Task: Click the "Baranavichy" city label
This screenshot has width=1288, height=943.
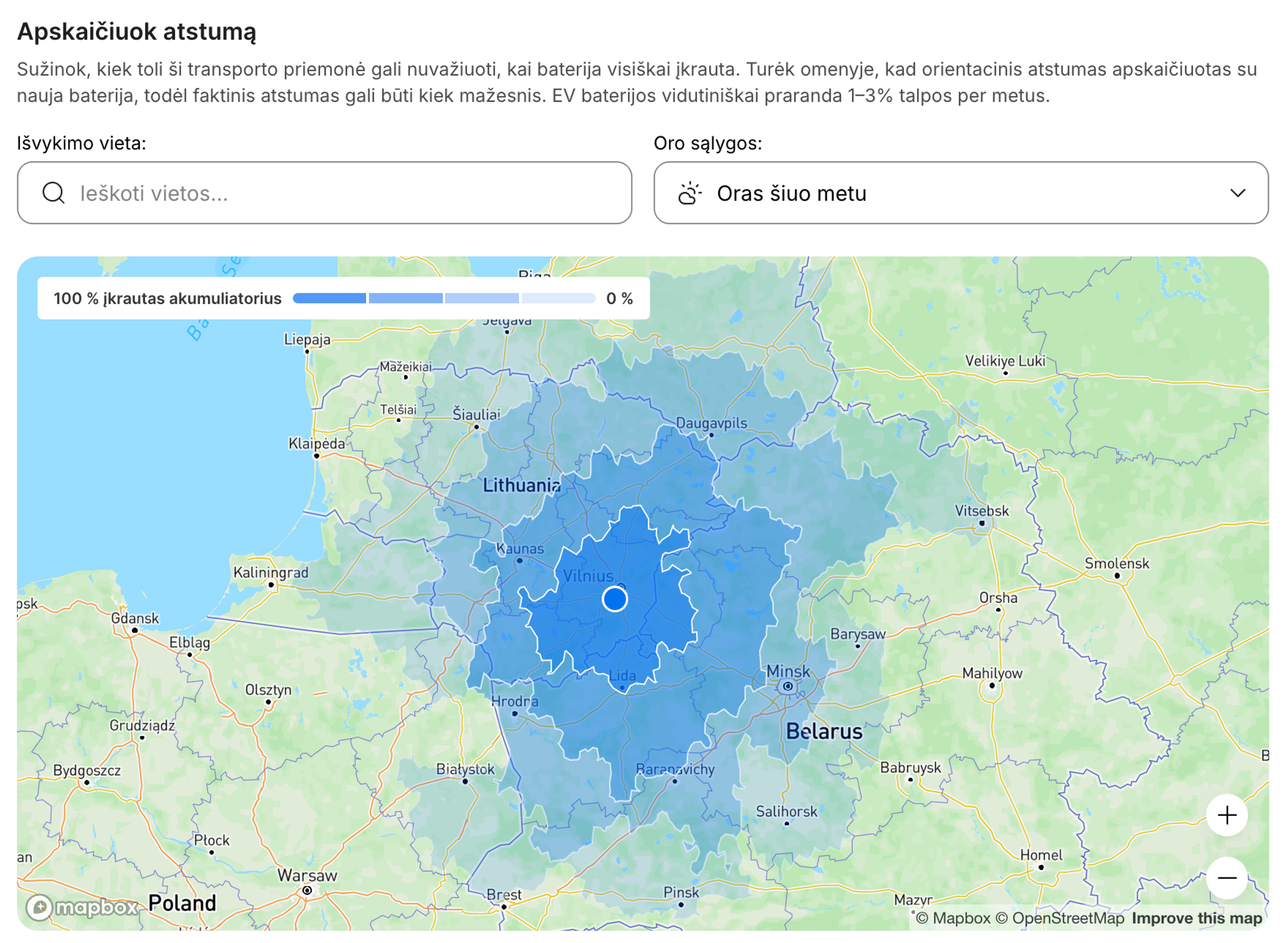Action: [676, 770]
